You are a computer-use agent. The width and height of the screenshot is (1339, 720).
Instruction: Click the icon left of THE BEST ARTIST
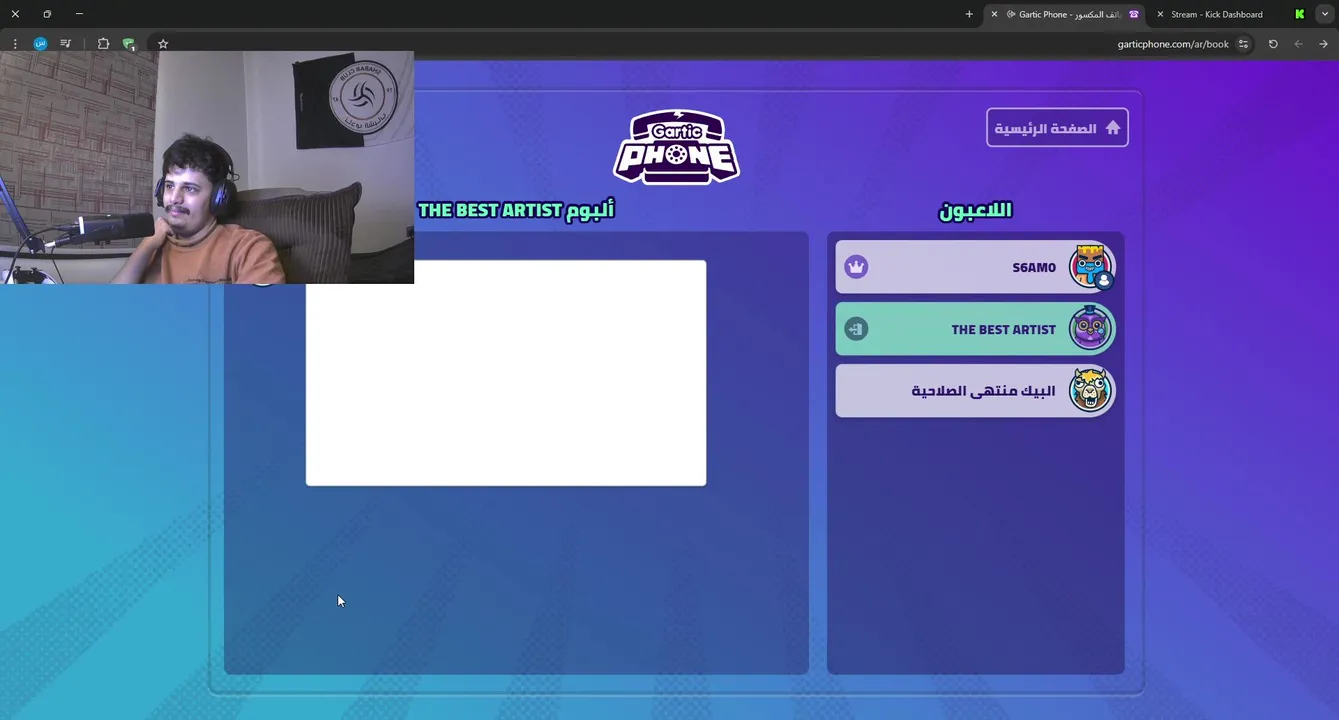tap(856, 329)
